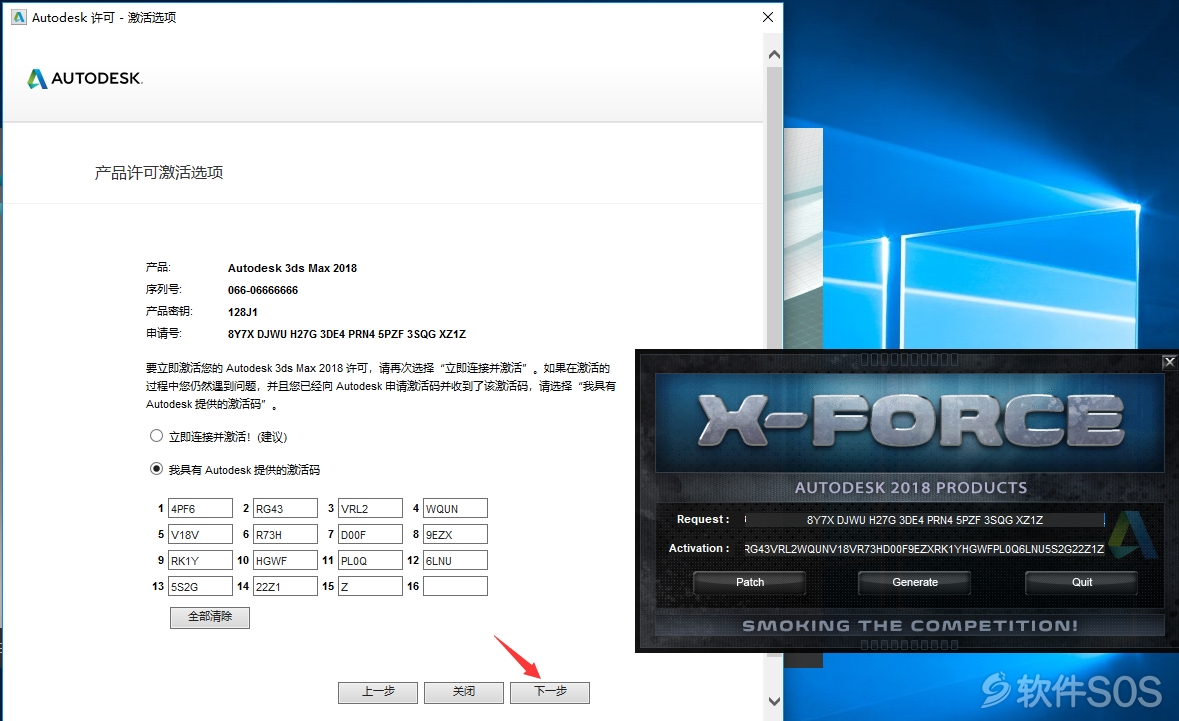This screenshot has width=1179, height=721.
Task: Click activation code field 4 containing WQUN
Action: click(455, 508)
